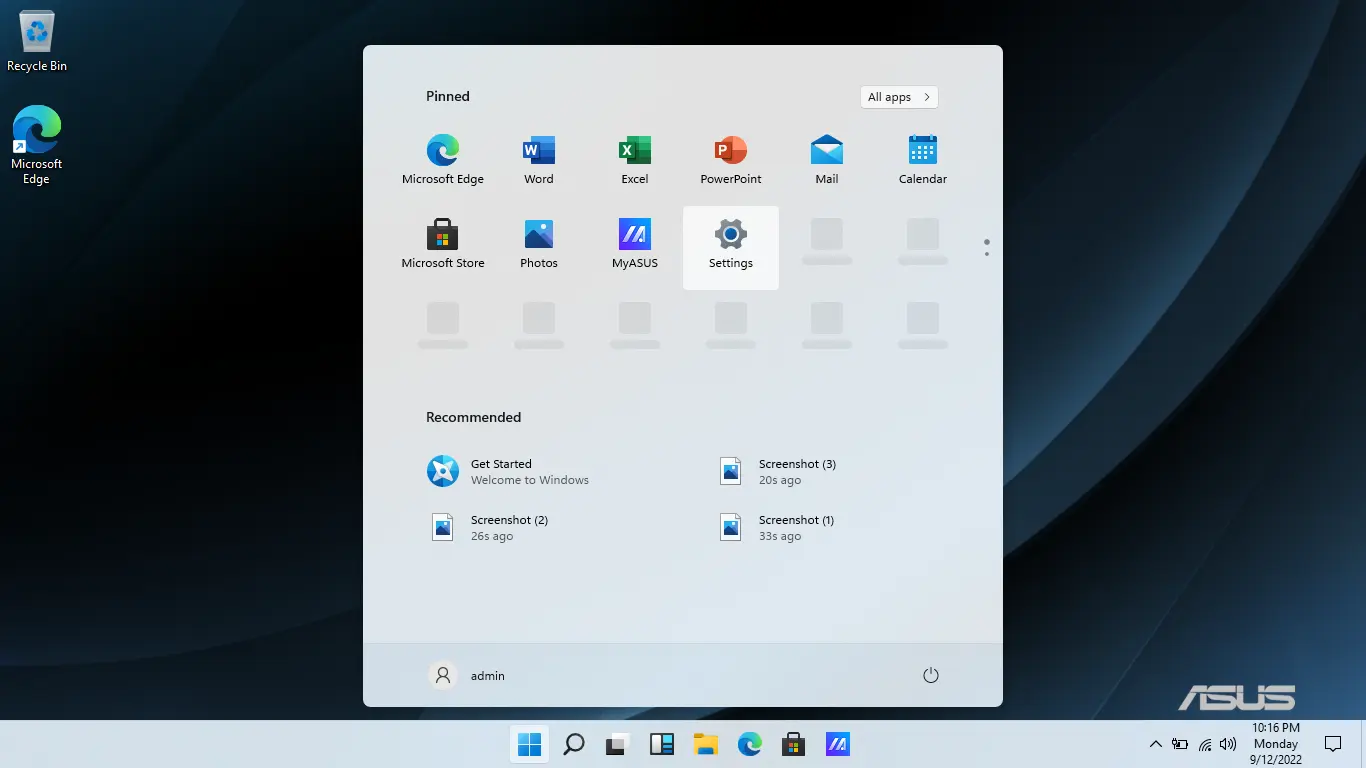The image size is (1366, 768).
Task: Go to next pinned apps page dot
Action: (x=986, y=254)
